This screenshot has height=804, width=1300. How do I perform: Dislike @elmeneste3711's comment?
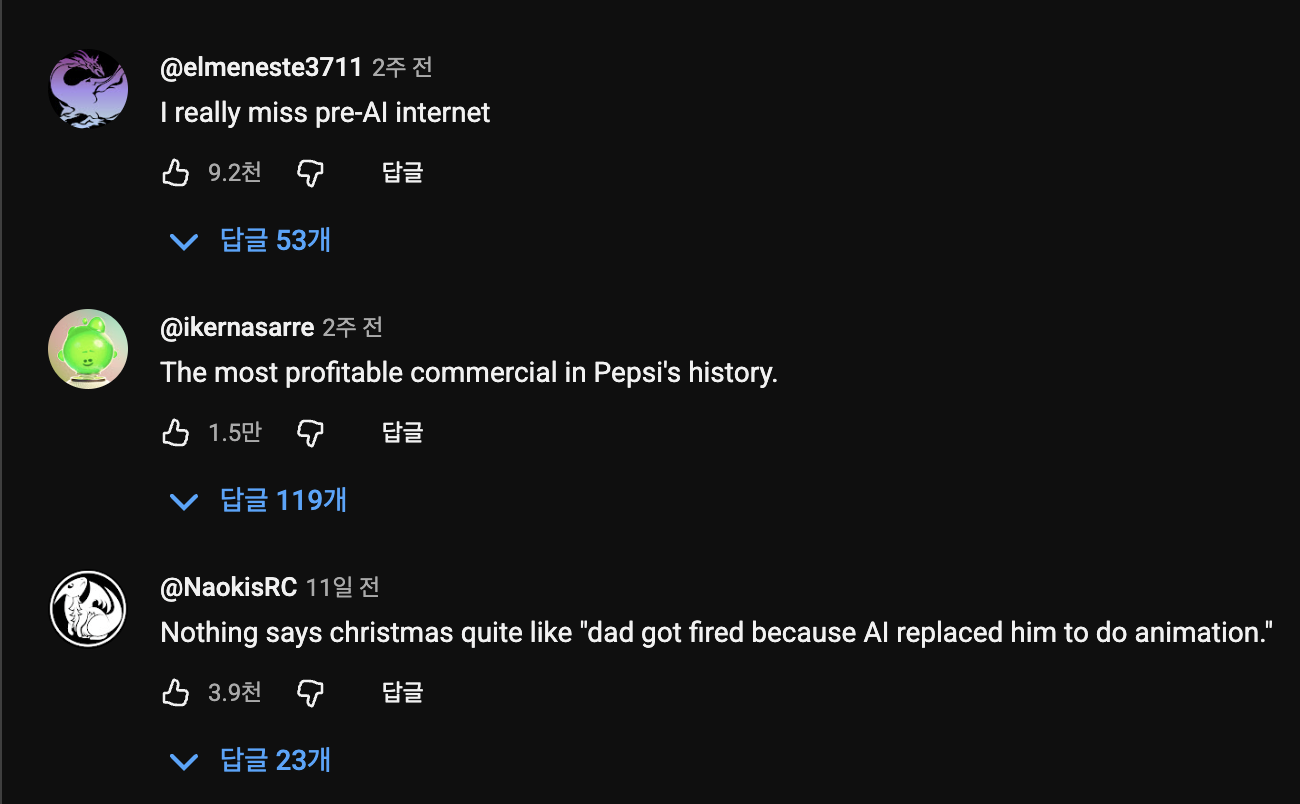[311, 172]
